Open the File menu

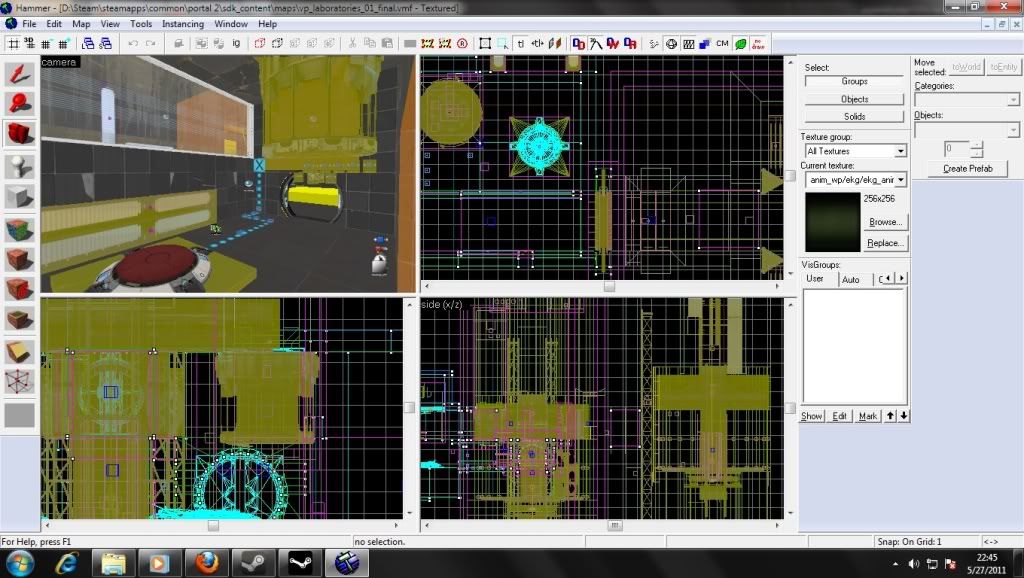coord(29,24)
